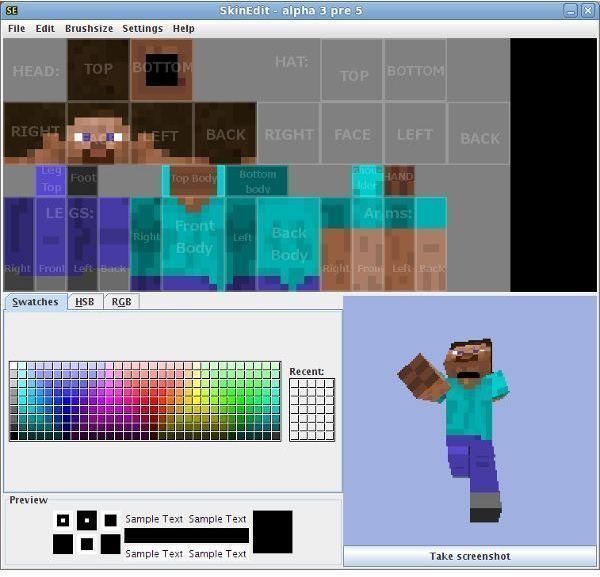The image size is (600, 577).
Task: Click the head TOP skin region
Action: click(x=98, y=70)
